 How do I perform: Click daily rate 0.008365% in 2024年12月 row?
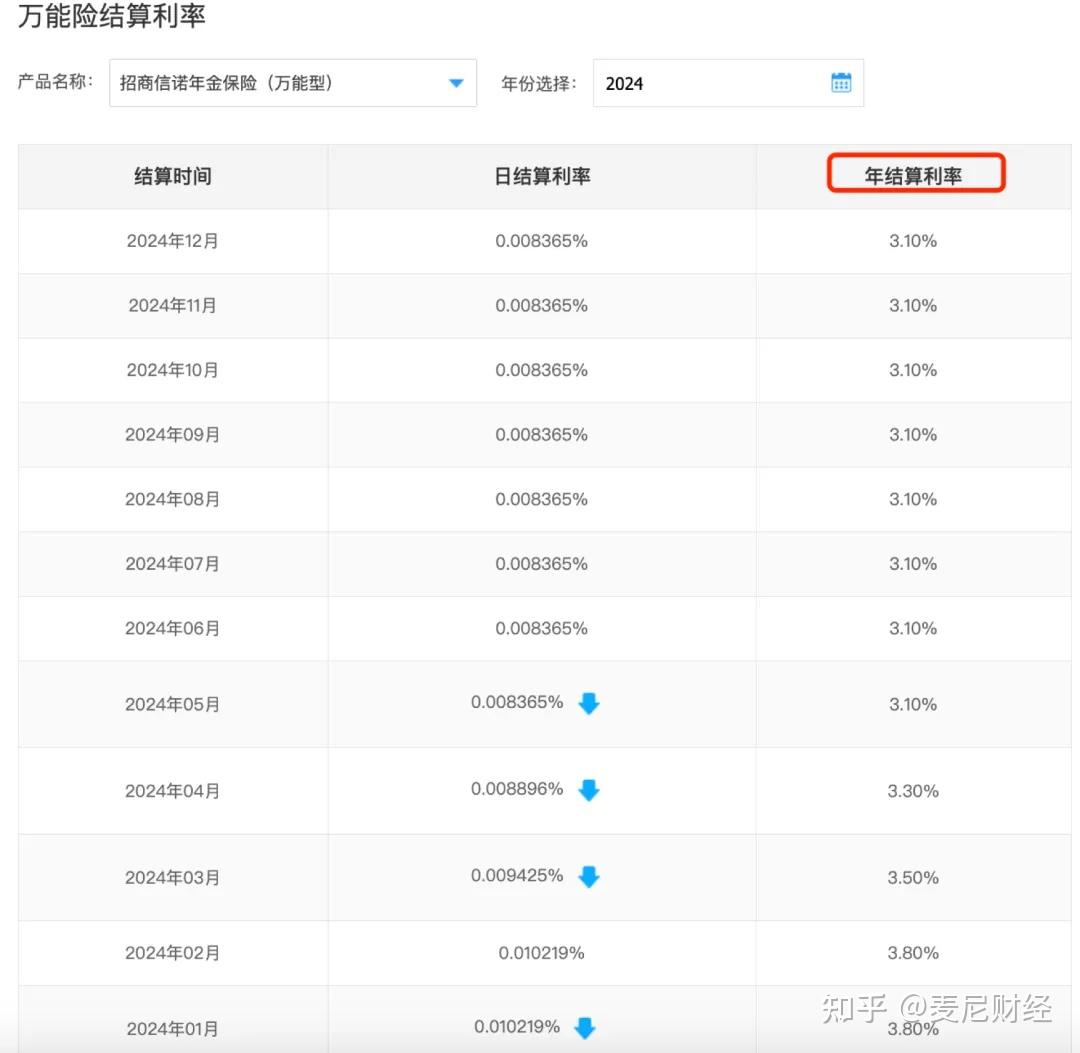click(x=541, y=241)
